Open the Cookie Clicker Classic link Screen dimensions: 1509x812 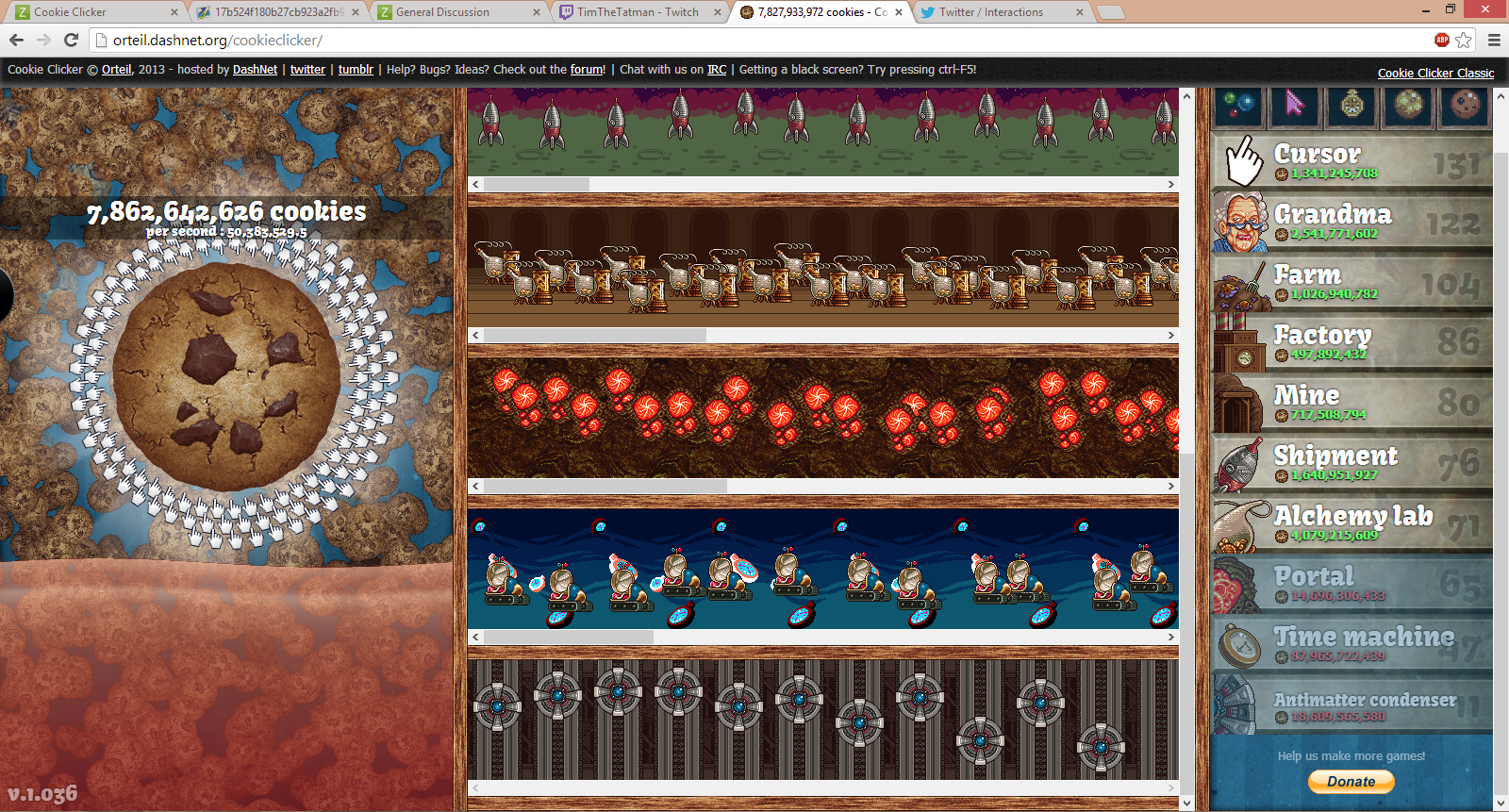click(1435, 73)
